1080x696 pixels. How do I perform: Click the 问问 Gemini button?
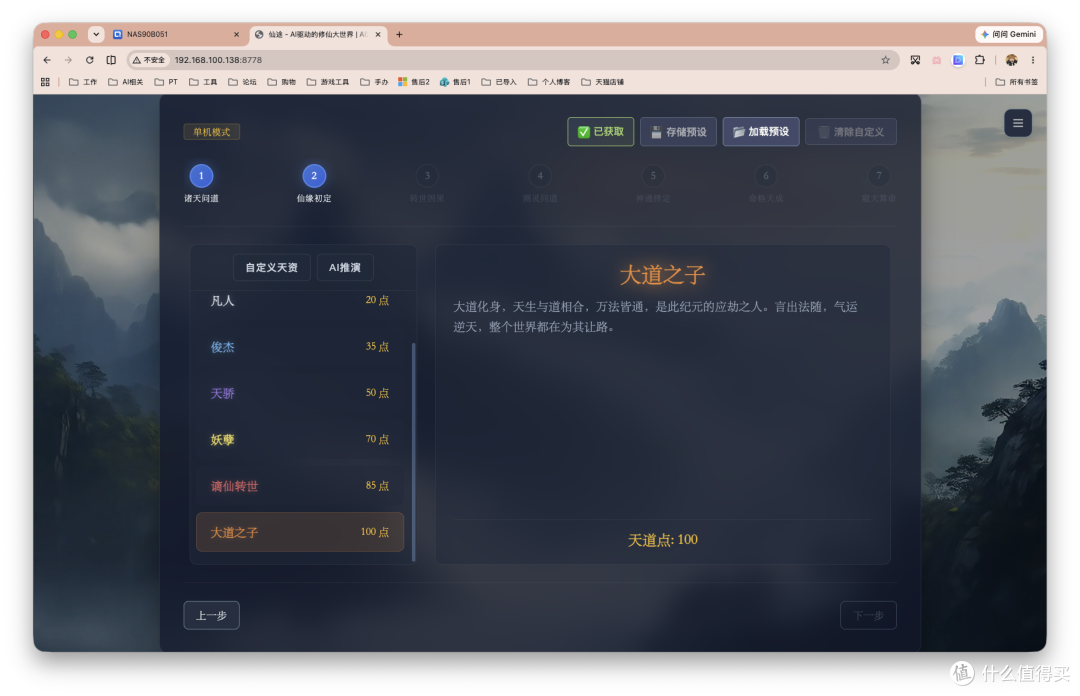[x=1008, y=34]
